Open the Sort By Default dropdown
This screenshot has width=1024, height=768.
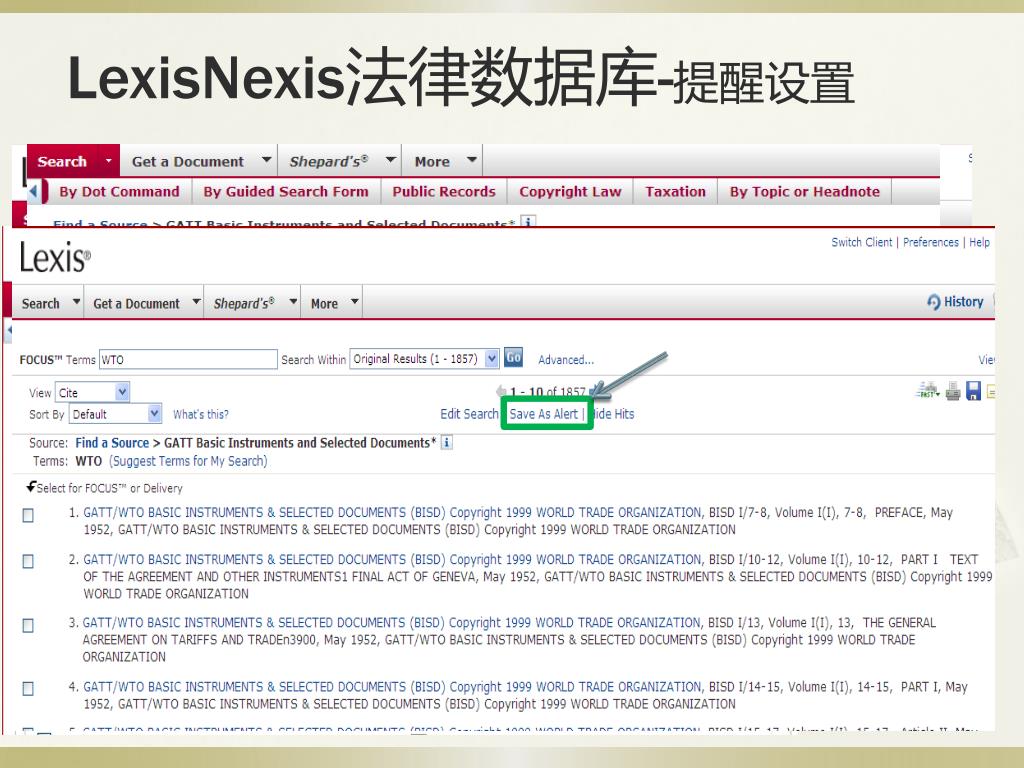click(115, 414)
